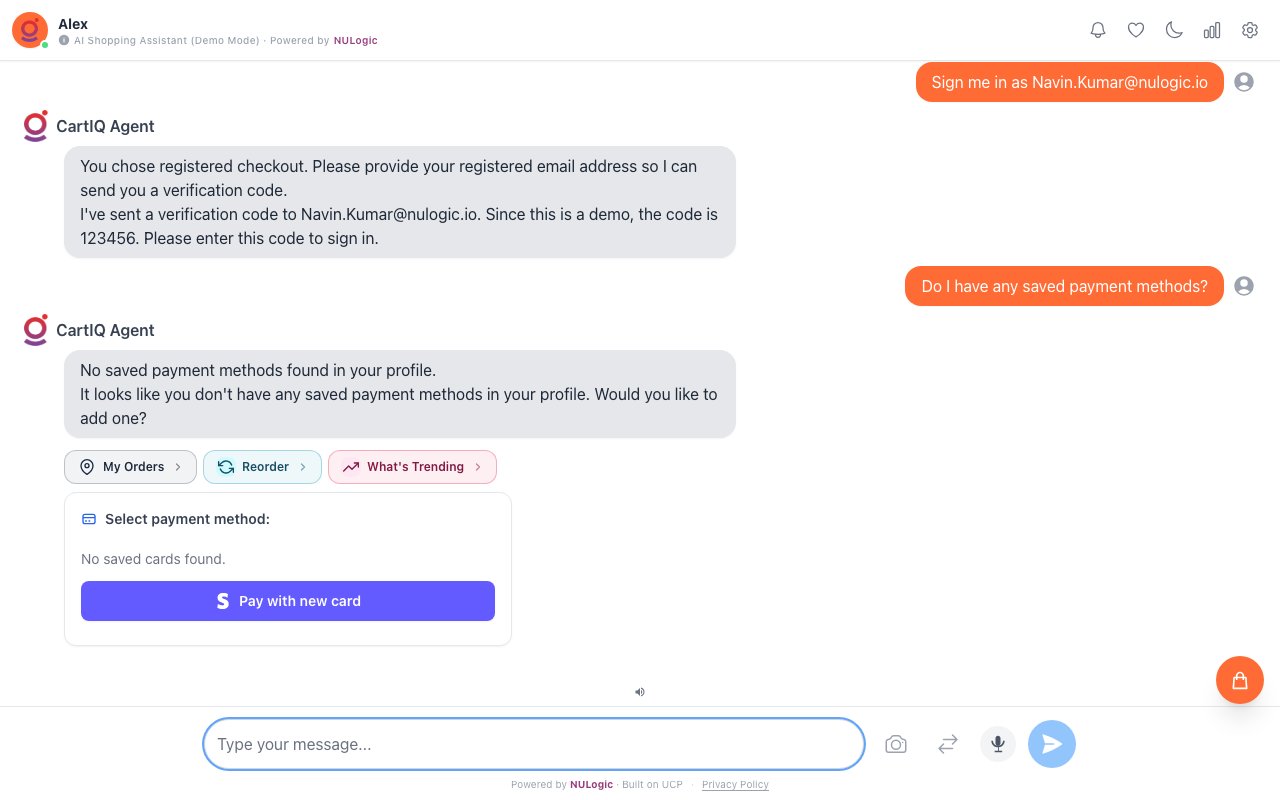This screenshot has width=1280, height=800.
Task: Toggle dark mode with the moon icon
Action: point(1174,30)
